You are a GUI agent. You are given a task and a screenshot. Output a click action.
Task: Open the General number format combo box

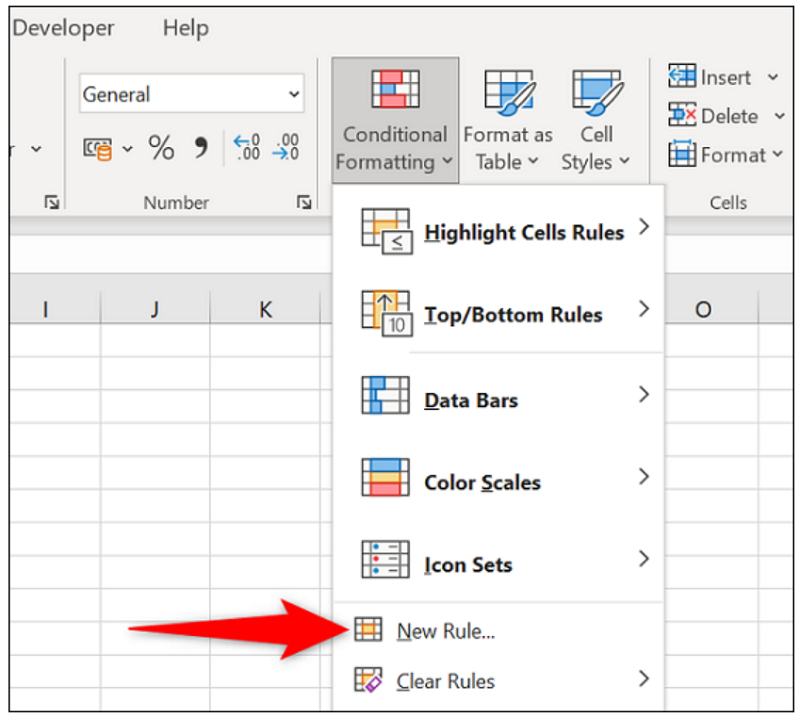(x=191, y=94)
